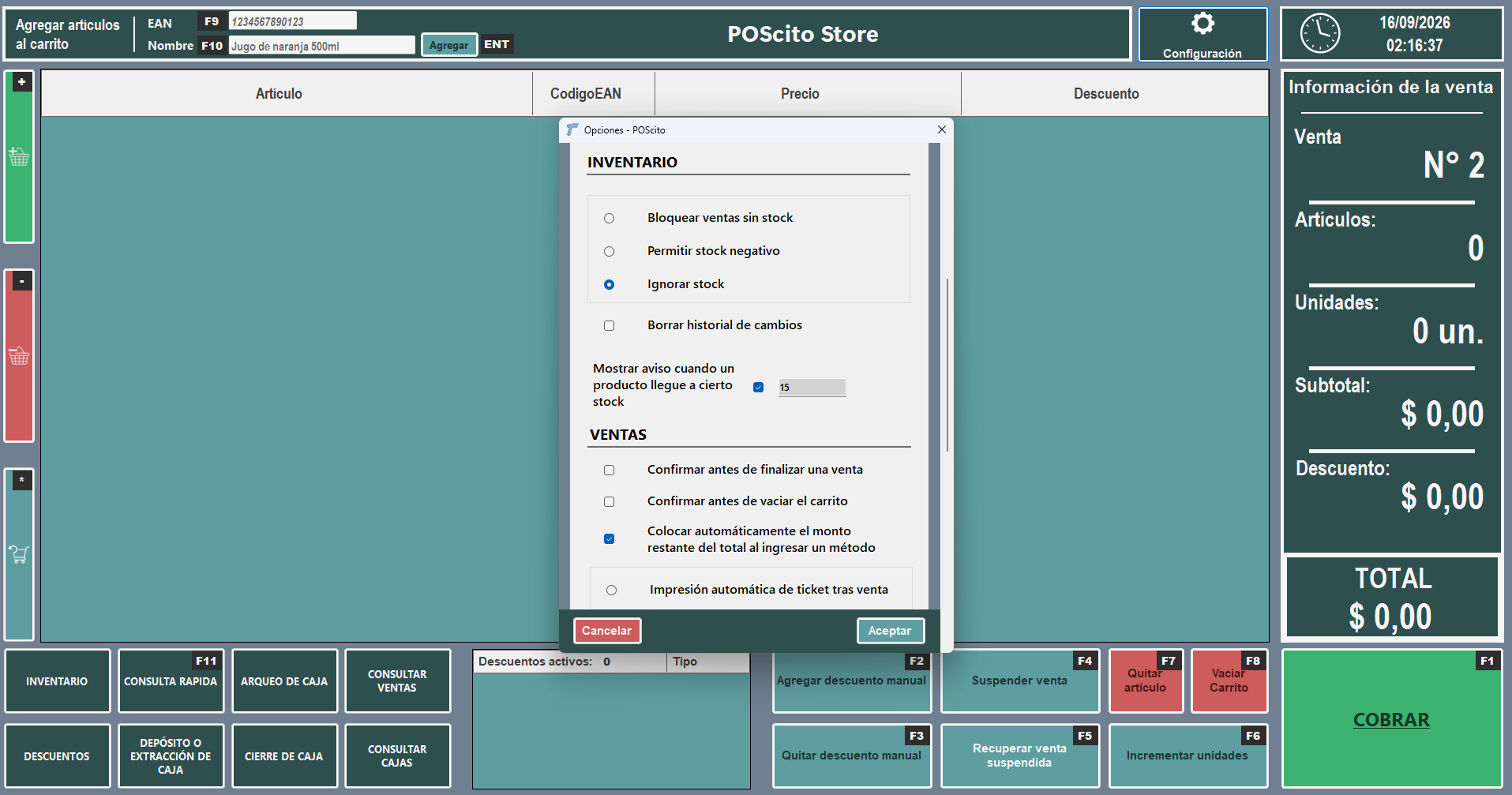Image resolution: width=1512 pixels, height=795 pixels.
Task: Click the Opciones dialog vertical scrollbar
Action: pos(947,365)
